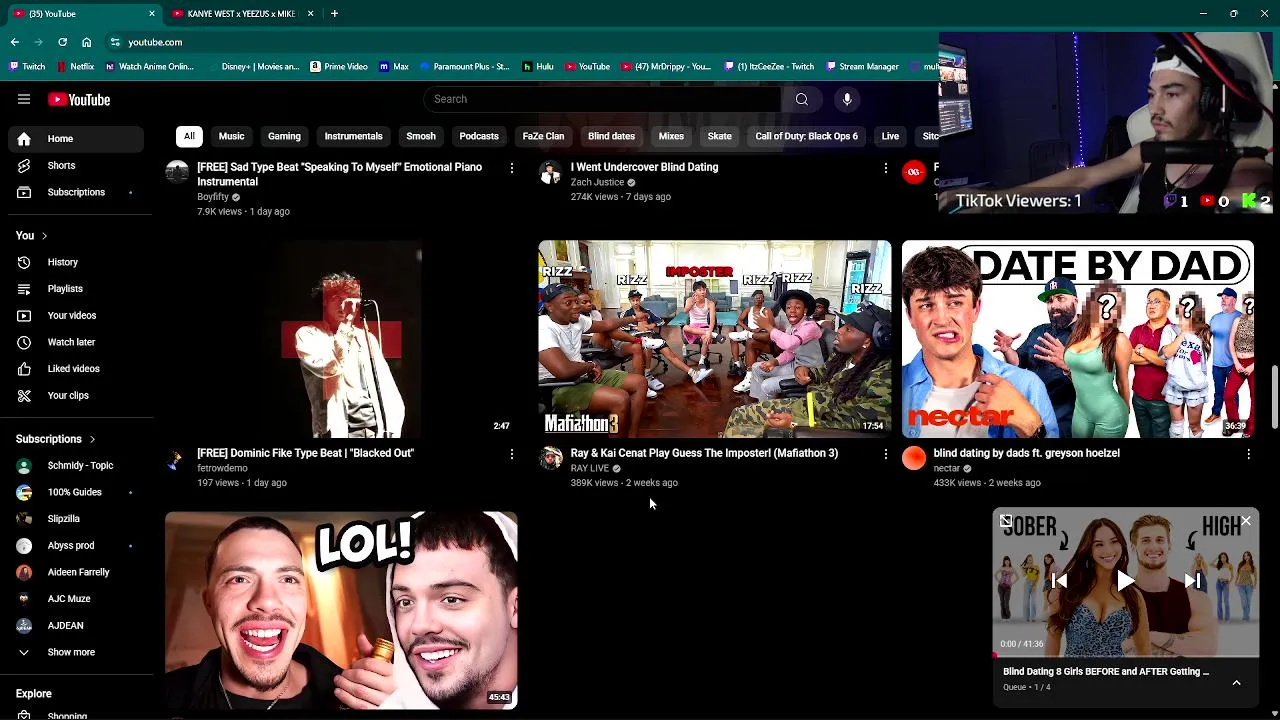
Task: Open Twitch bookmark
Action: (27, 67)
